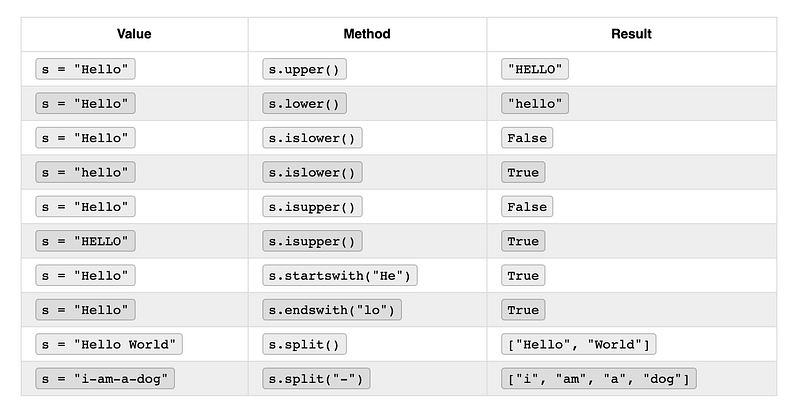Select the s.lower() method code

[304, 104]
